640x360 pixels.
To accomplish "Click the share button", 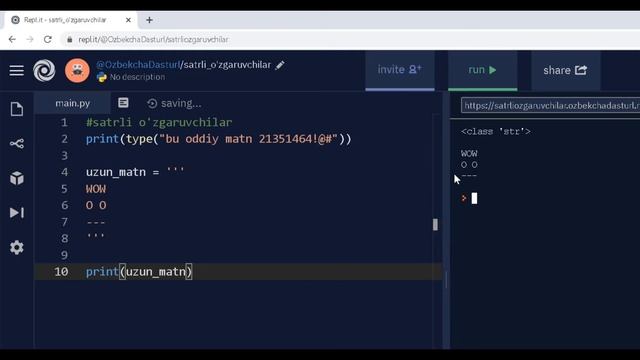I will click(565, 70).
